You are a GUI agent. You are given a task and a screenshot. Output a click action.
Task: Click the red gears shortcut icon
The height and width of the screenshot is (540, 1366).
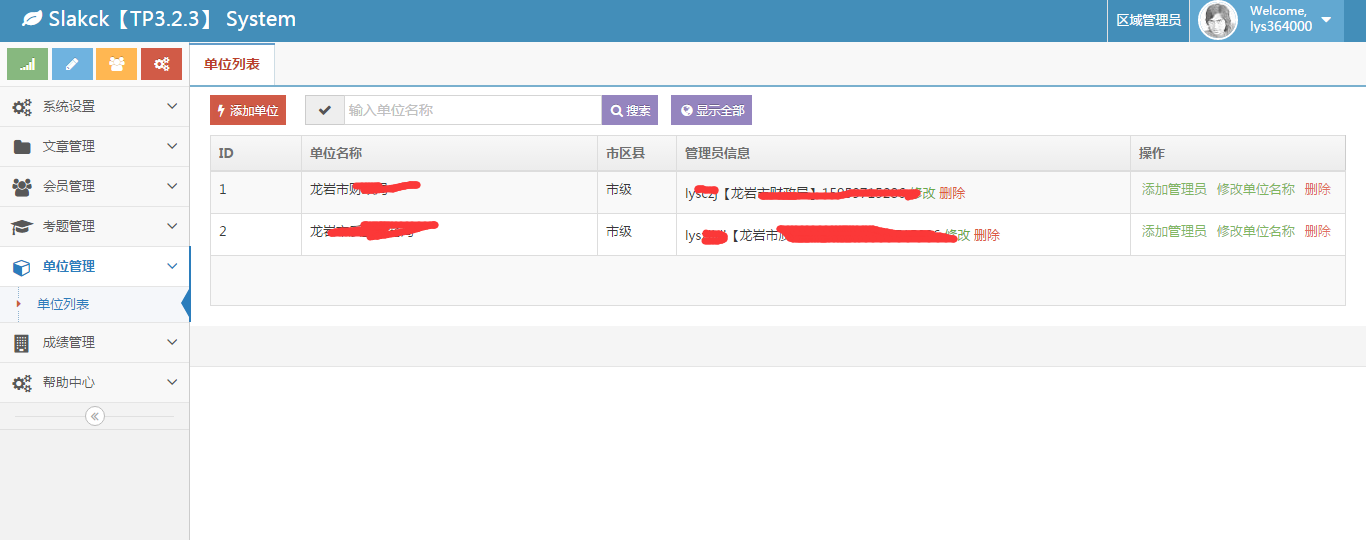click(161, 64)
